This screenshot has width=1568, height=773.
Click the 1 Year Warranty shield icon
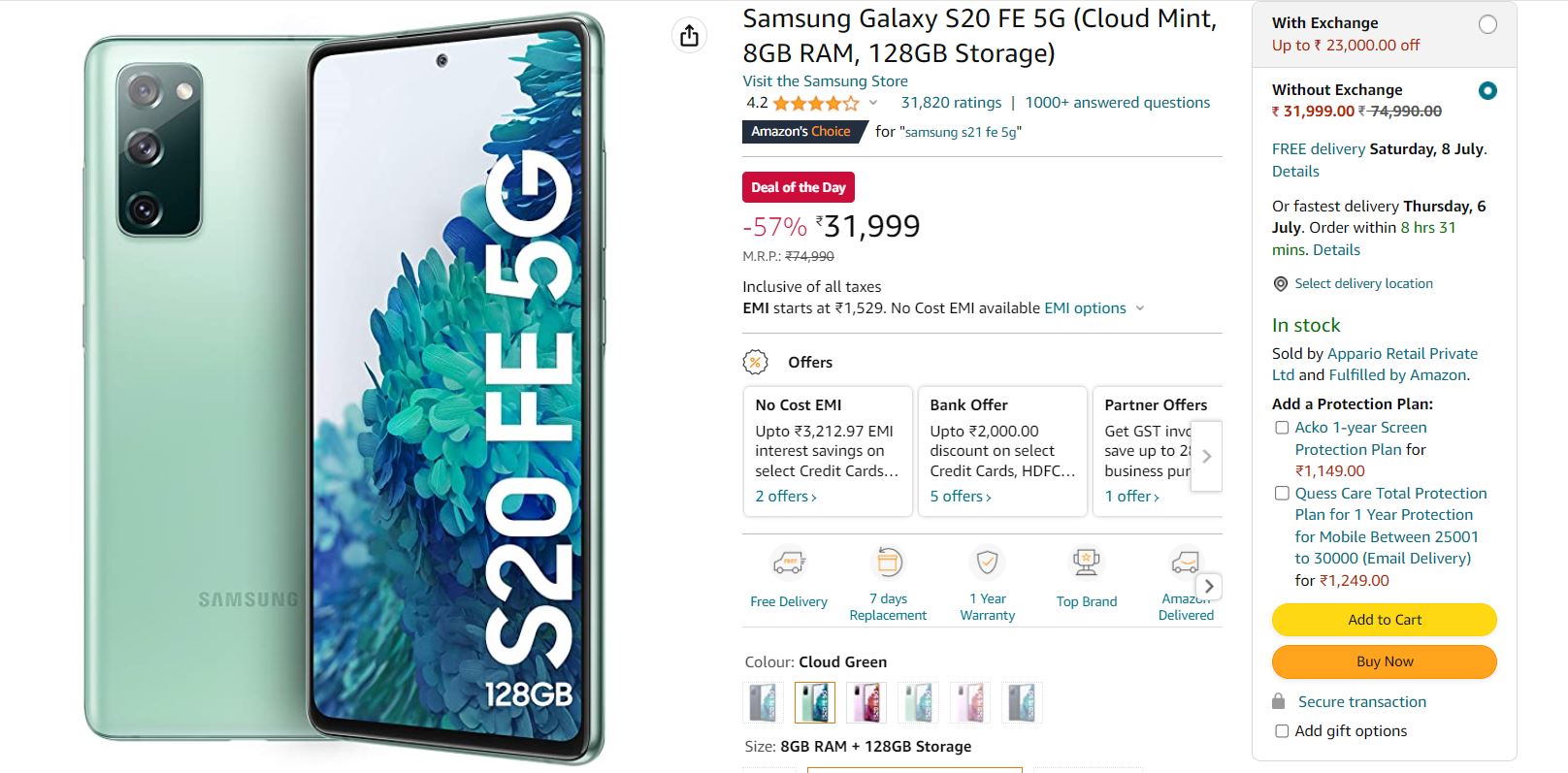[x=987, y=563]
